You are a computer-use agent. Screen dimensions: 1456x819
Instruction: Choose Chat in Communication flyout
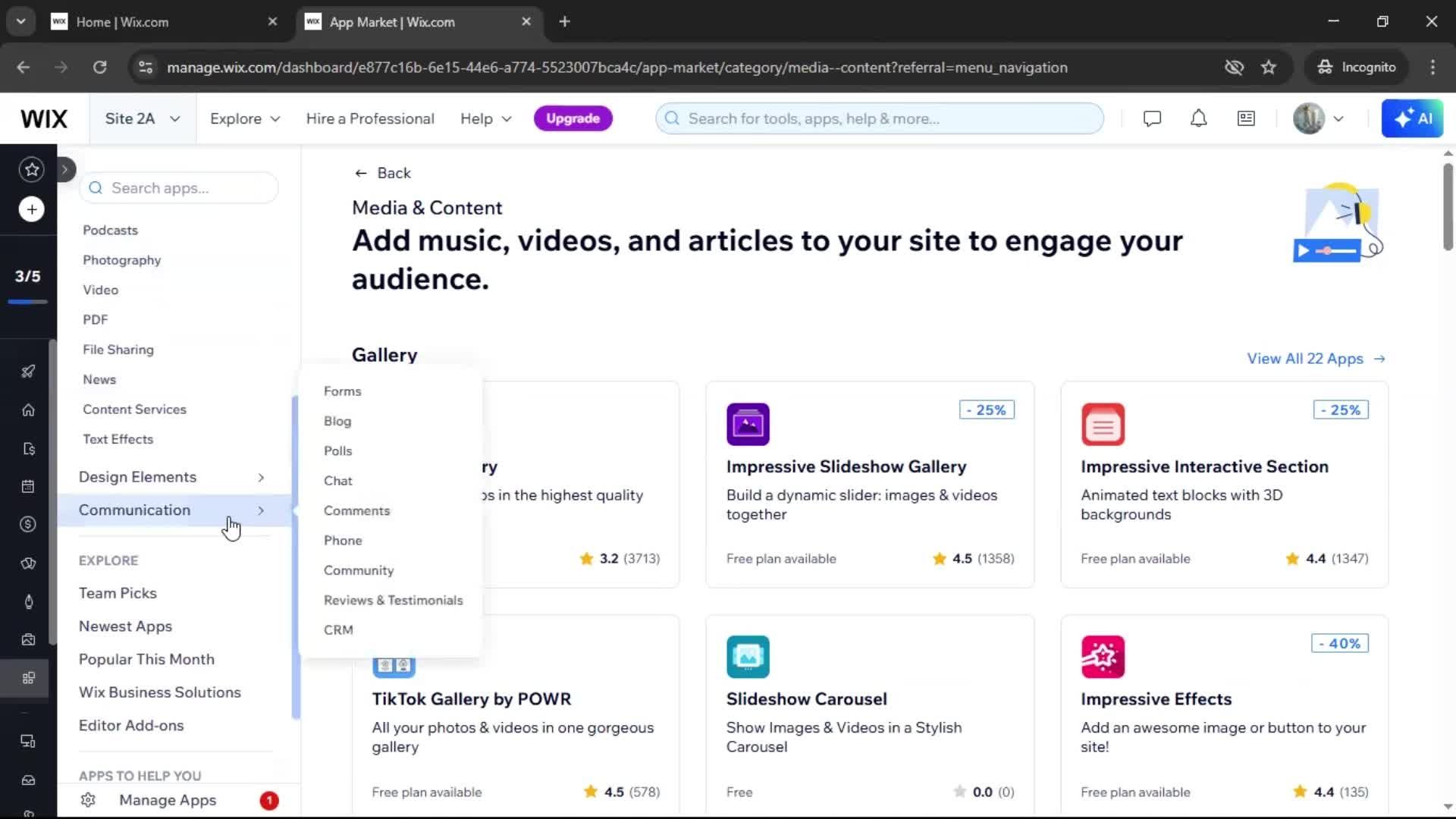click(x=337, y=481)
